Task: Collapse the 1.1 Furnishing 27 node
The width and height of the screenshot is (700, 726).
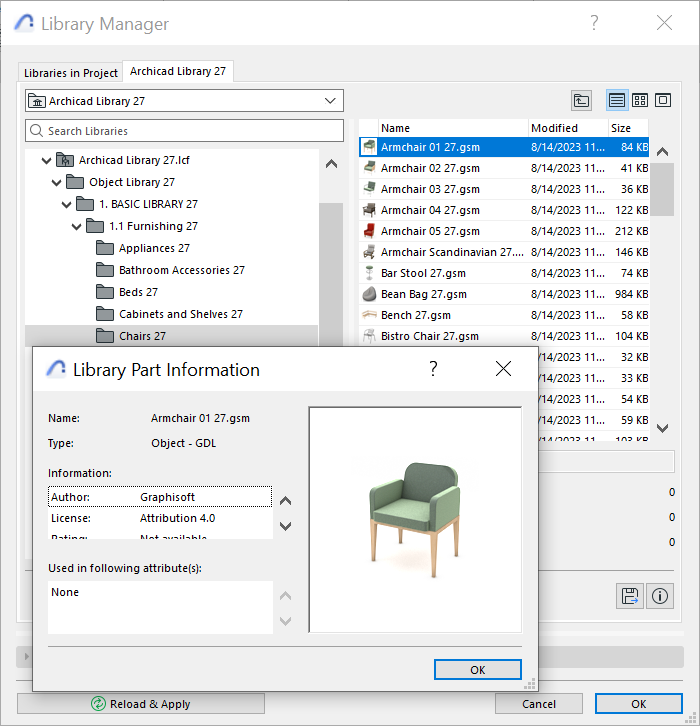Action: pos(76,226)
